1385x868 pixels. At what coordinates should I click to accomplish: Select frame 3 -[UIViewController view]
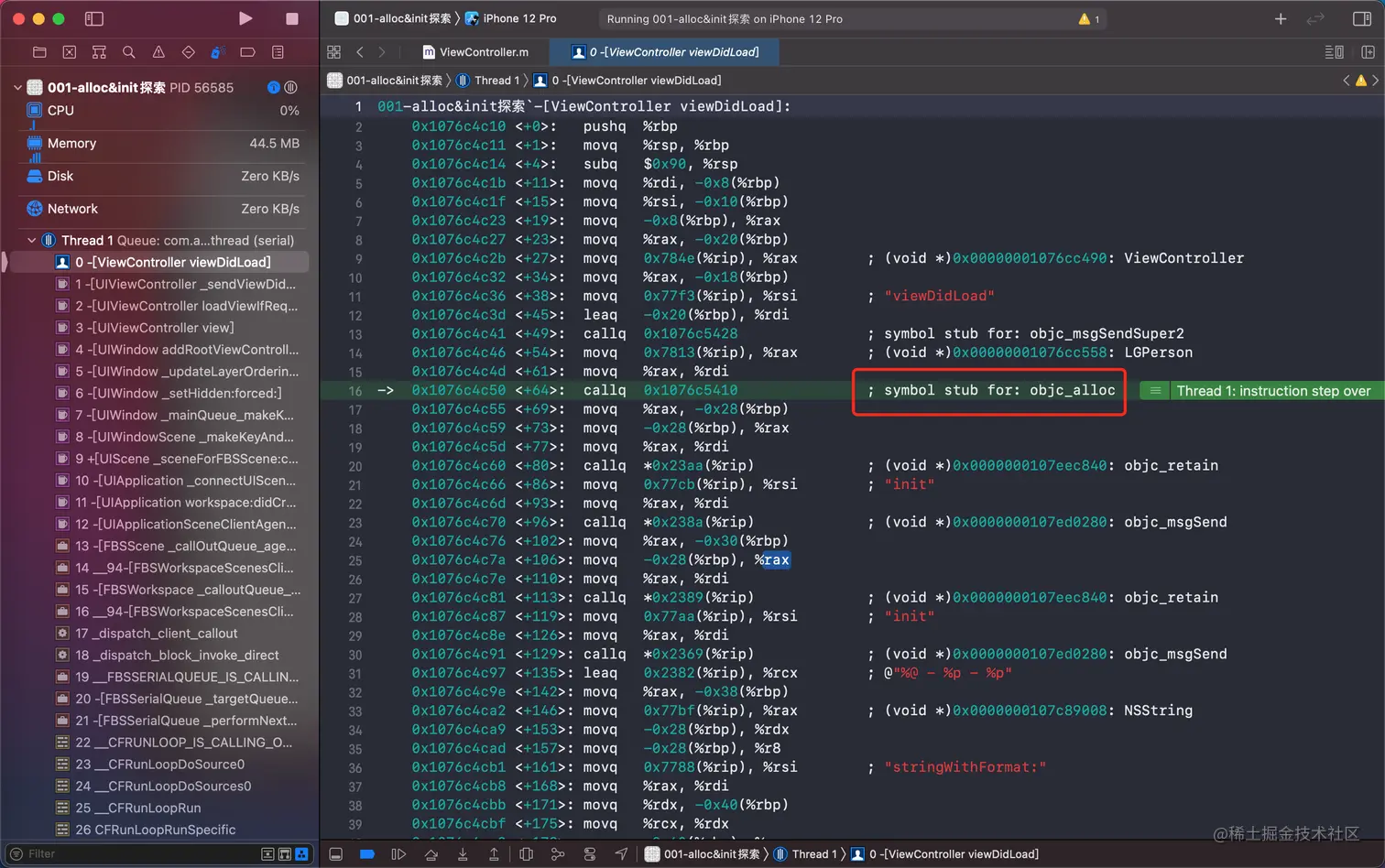pos(159,328)
